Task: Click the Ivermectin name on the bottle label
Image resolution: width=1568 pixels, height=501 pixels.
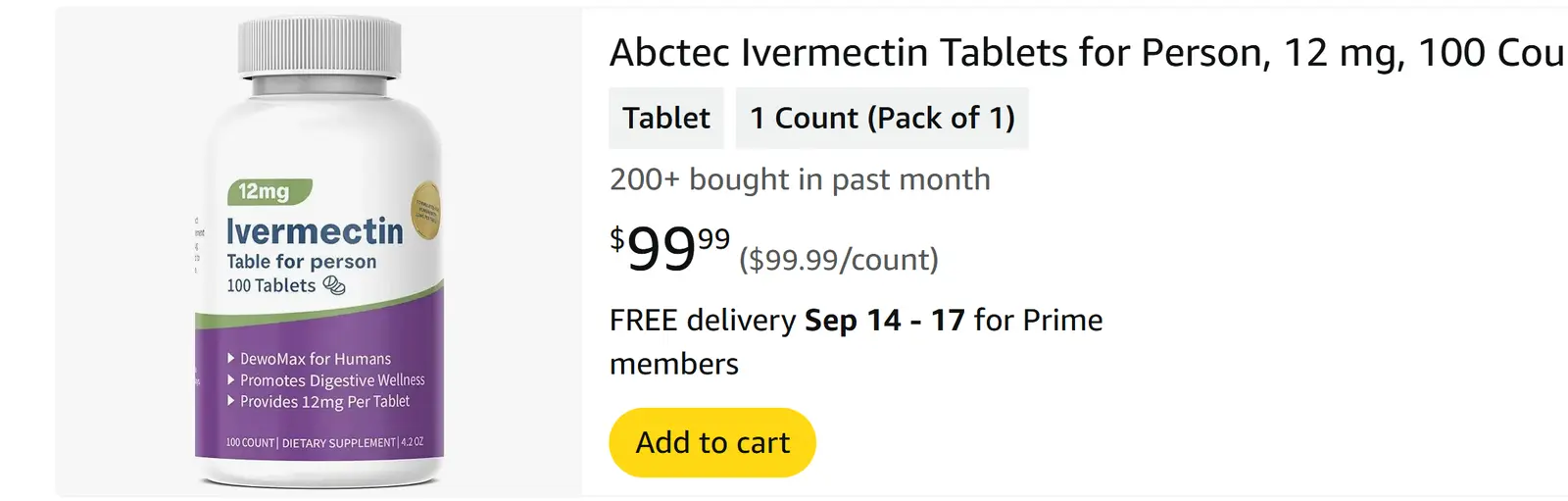Action: [315, 231]
